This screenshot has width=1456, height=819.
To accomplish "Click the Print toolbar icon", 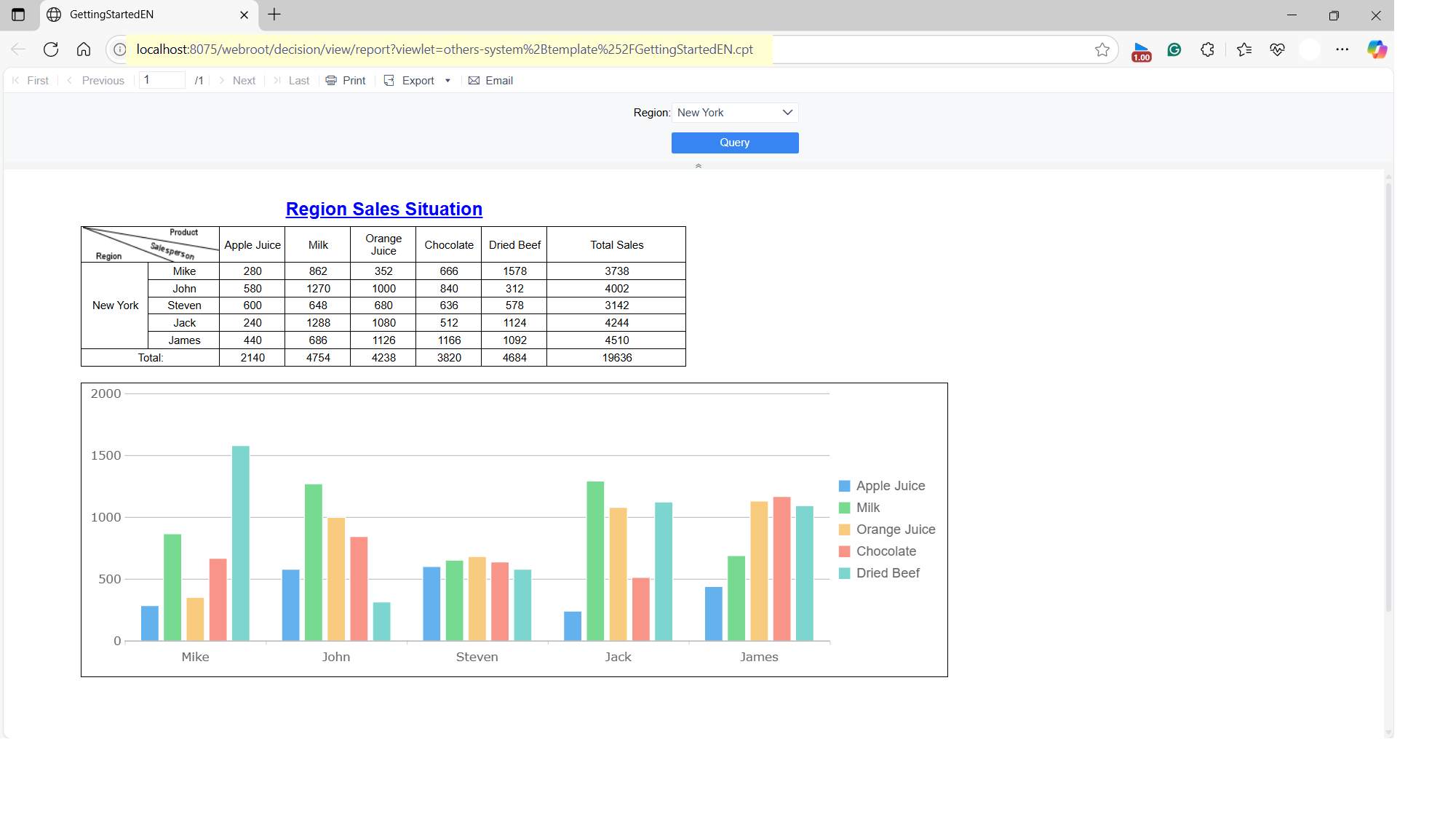I will click(331, 81).
